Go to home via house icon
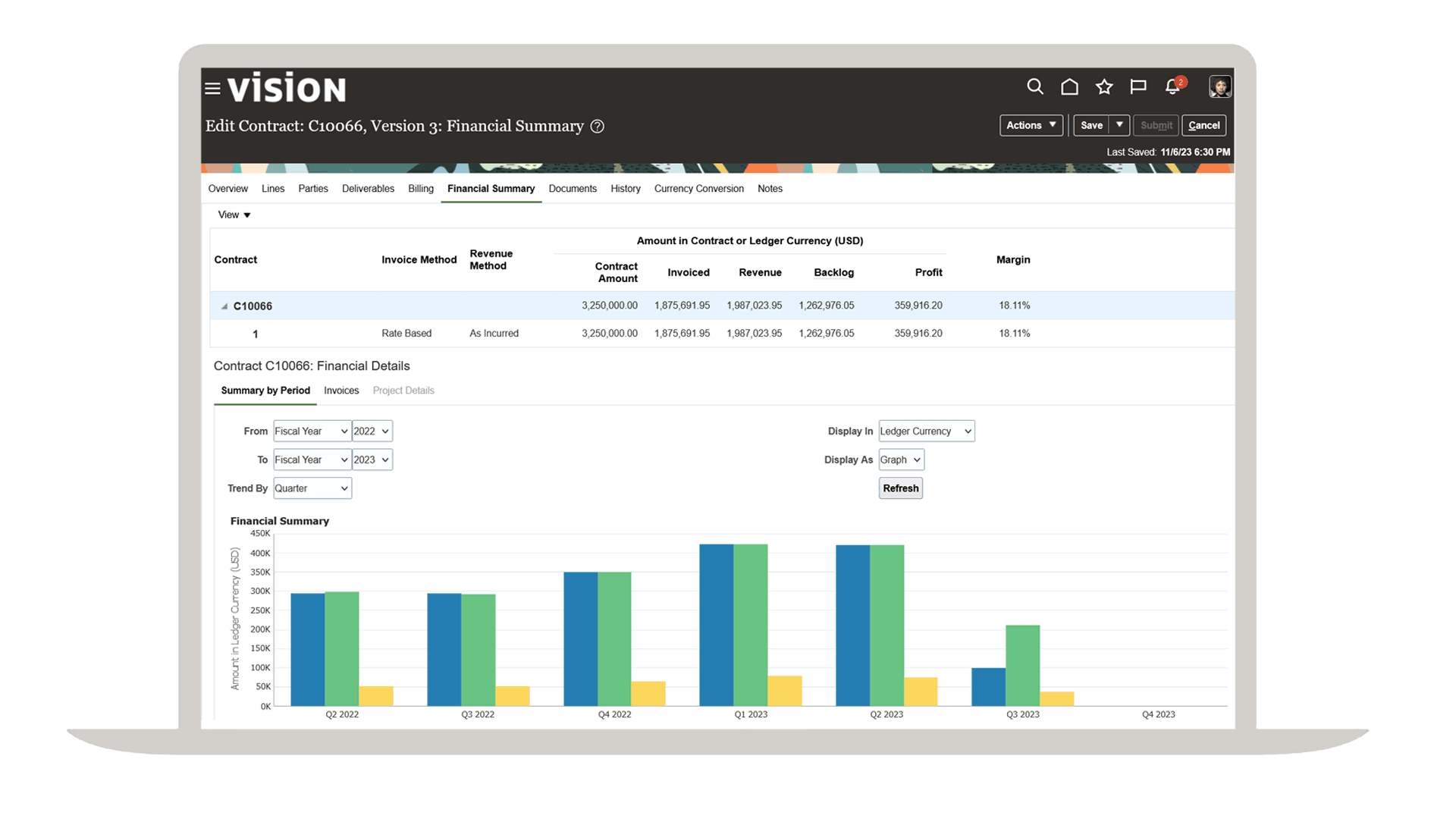This screenshot has height=822, width=1456. pos(1069,87)
